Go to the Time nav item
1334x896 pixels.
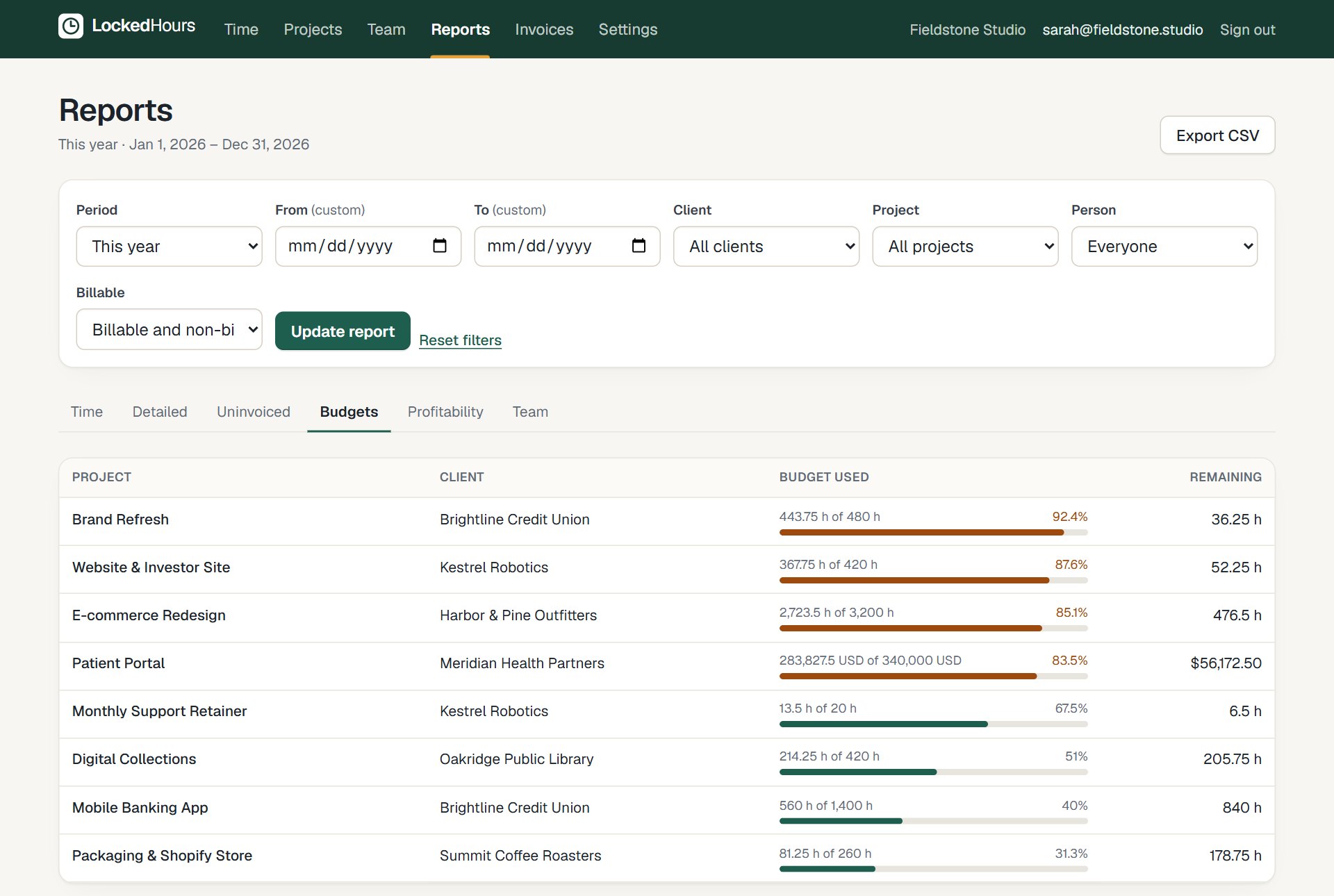(x=241, y=29)
